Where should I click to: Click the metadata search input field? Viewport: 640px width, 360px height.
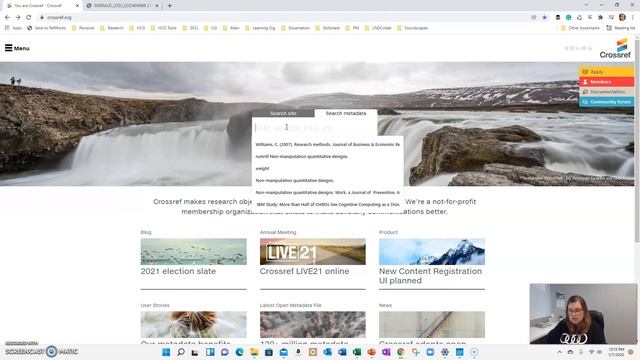[x=314, y=128]
